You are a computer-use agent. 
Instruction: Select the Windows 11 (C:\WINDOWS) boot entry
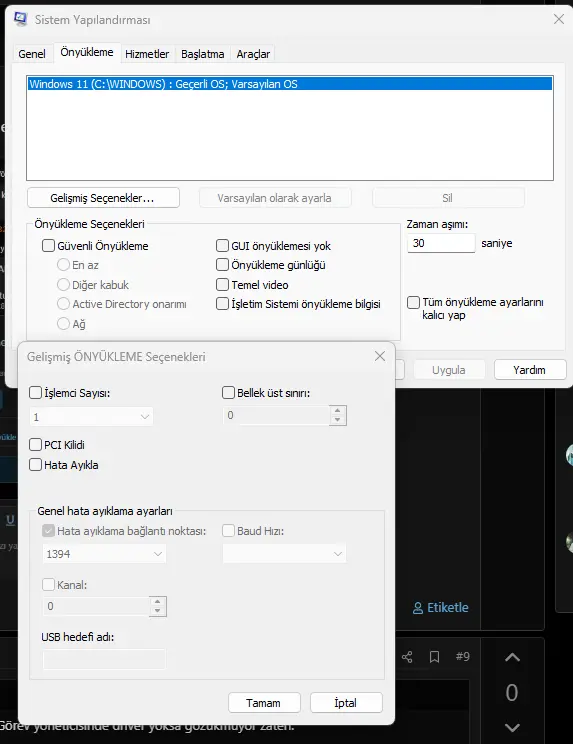pyautogui.click(x=290, y=84)
